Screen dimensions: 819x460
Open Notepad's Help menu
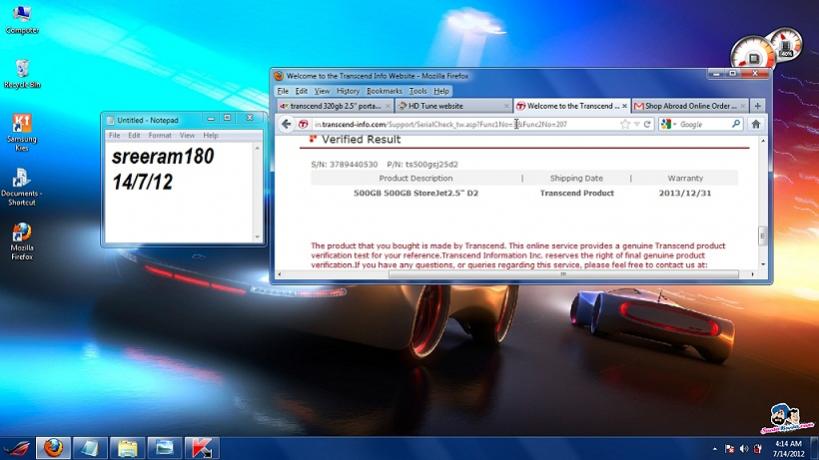click(210, 135)
